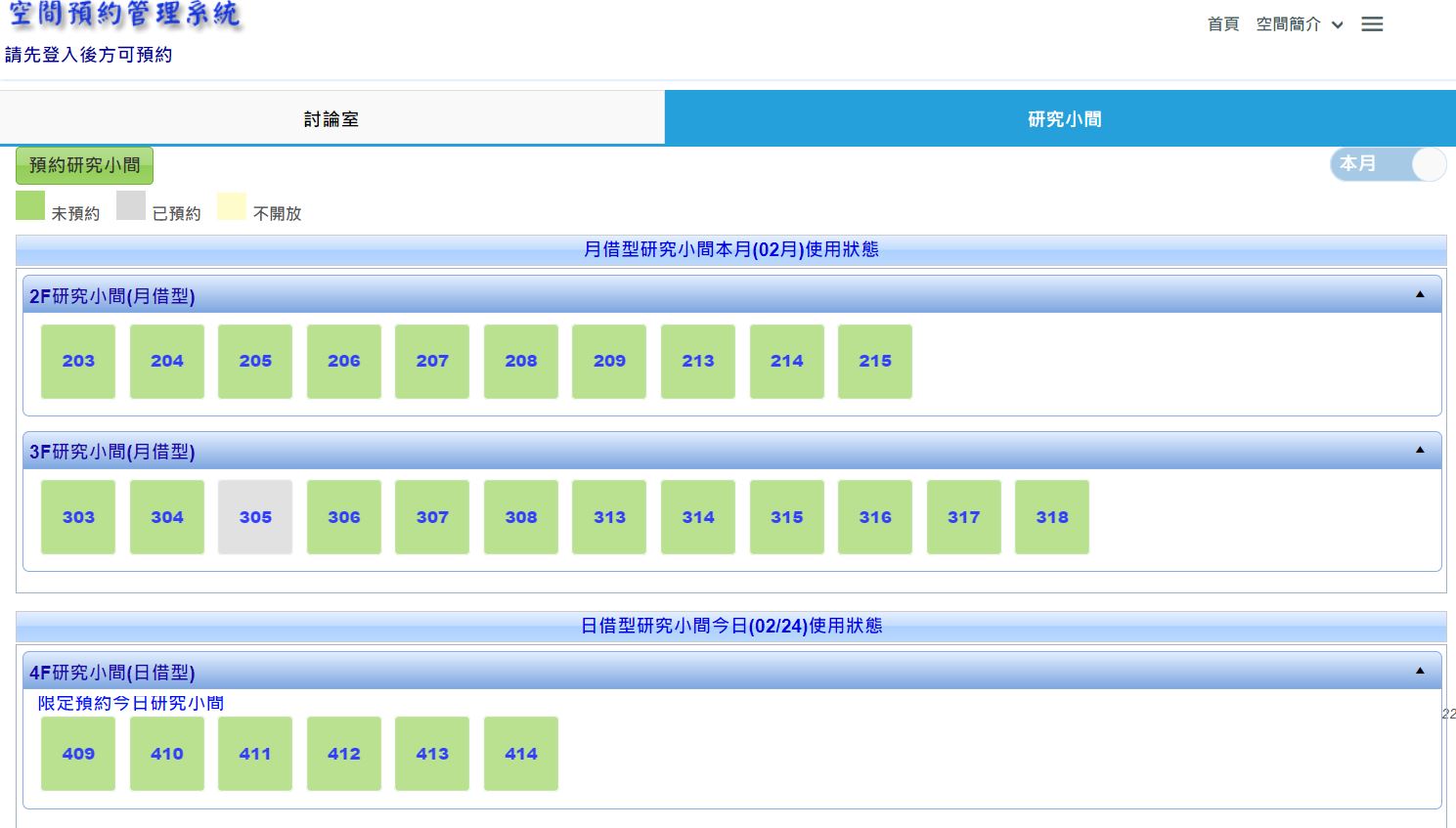Select room 318 on 3F
Screen dimensions: 1456x828
[x=1052, y=517]
